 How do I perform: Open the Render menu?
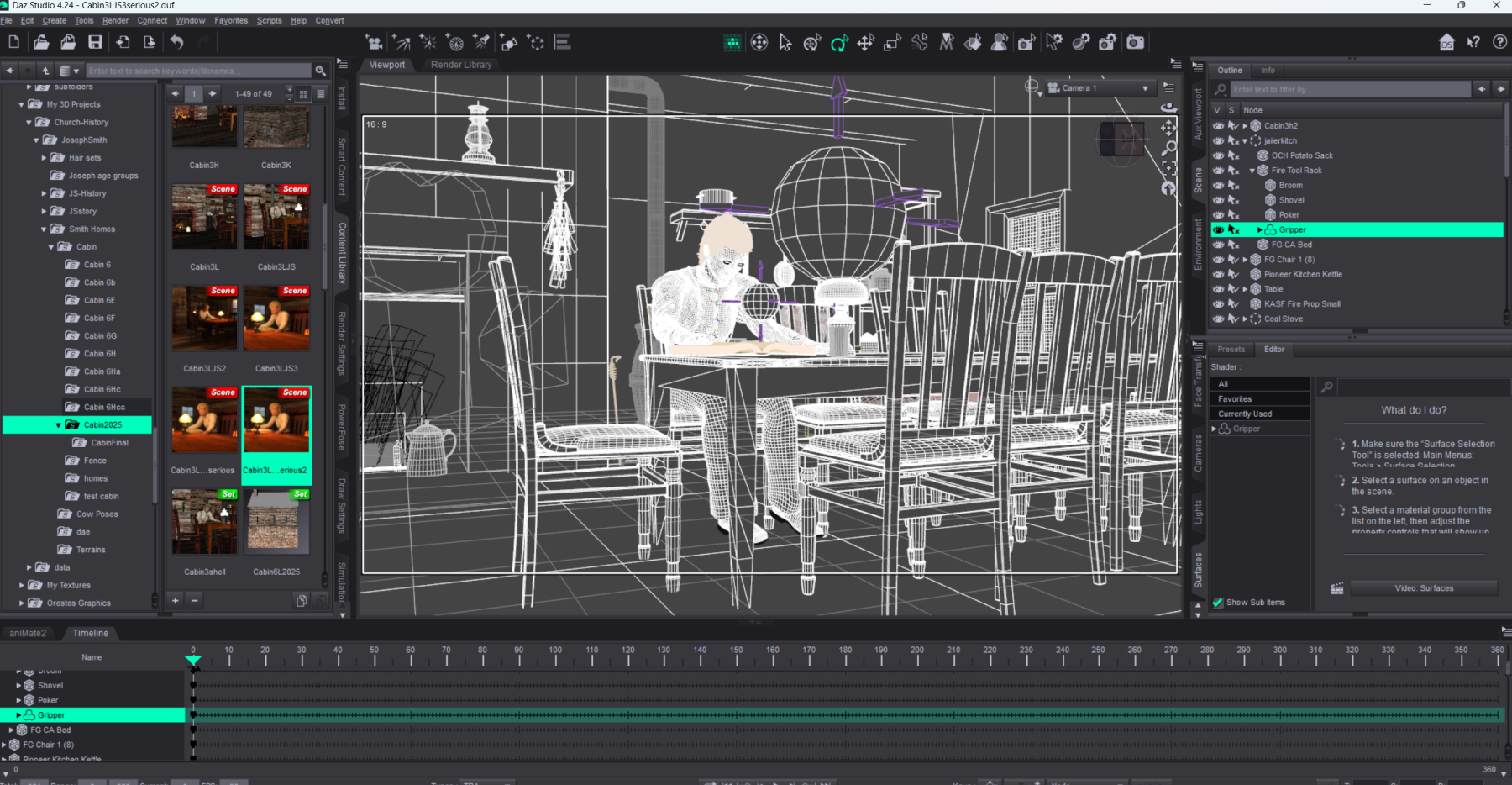coord(115,20)
